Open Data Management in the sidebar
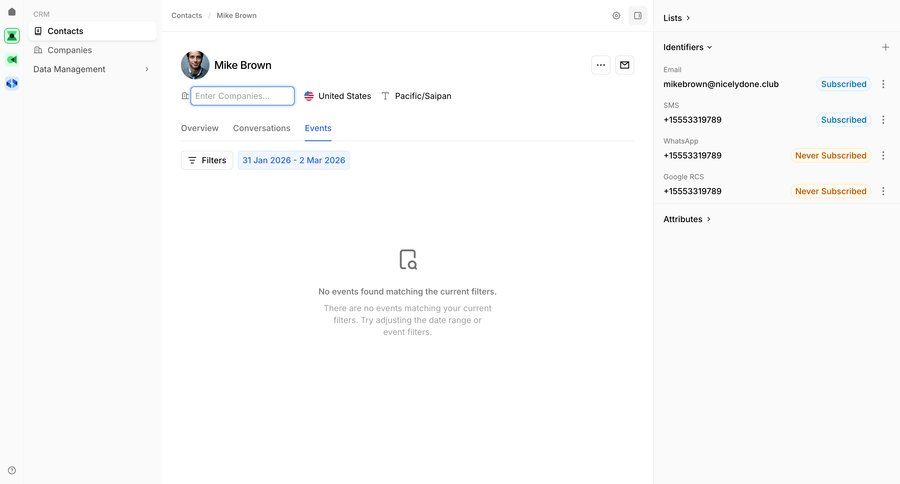 (92, 69)
